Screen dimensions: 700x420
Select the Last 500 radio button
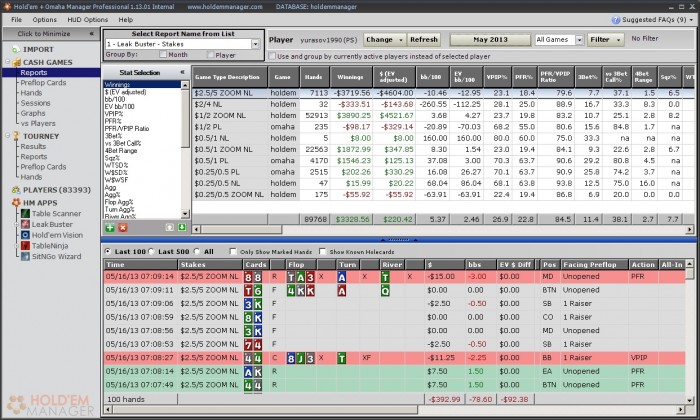151,252
